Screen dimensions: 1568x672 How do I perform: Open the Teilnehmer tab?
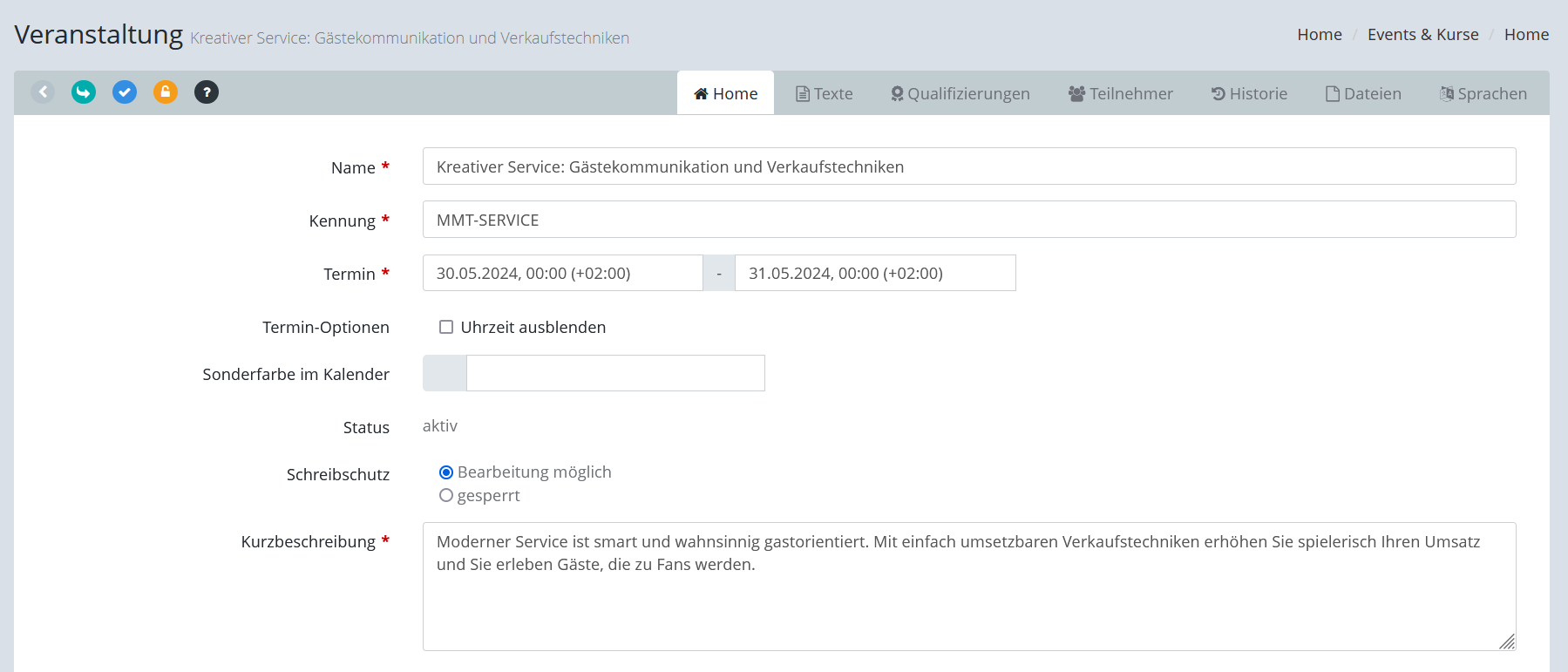tap(1120, 94)
